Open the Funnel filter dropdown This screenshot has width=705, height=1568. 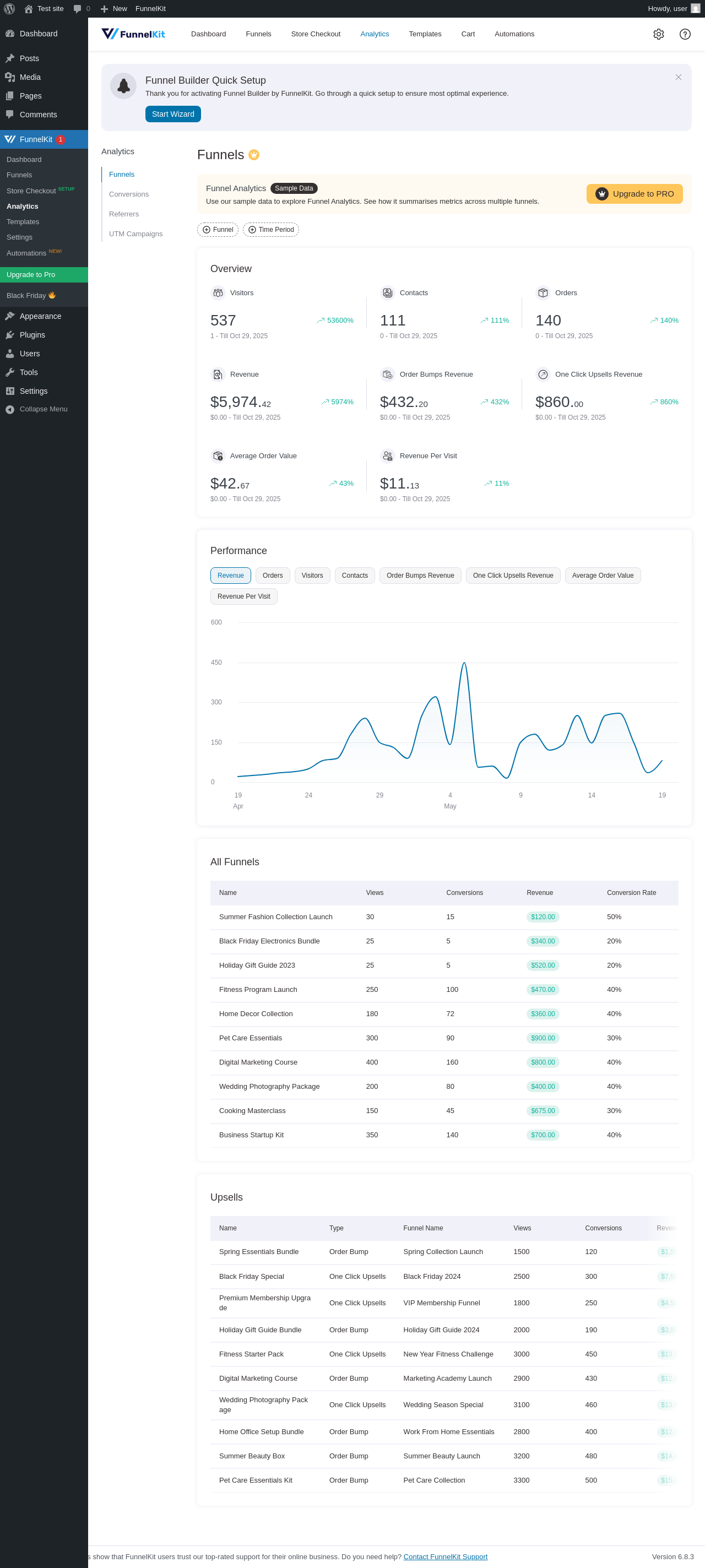tap(218, 230)
